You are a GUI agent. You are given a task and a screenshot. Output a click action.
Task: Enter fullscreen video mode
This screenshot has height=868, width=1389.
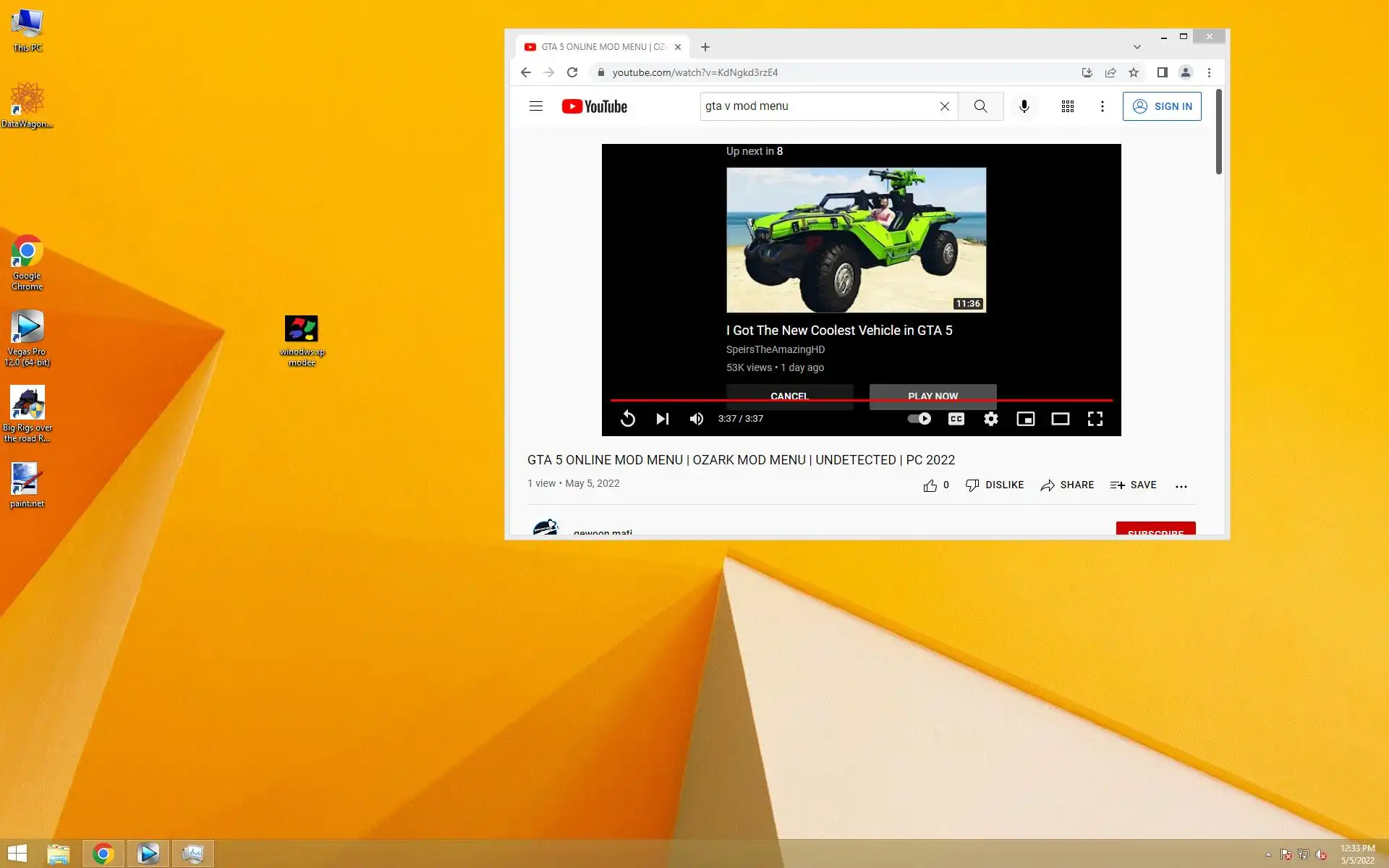click(1095, 419)
